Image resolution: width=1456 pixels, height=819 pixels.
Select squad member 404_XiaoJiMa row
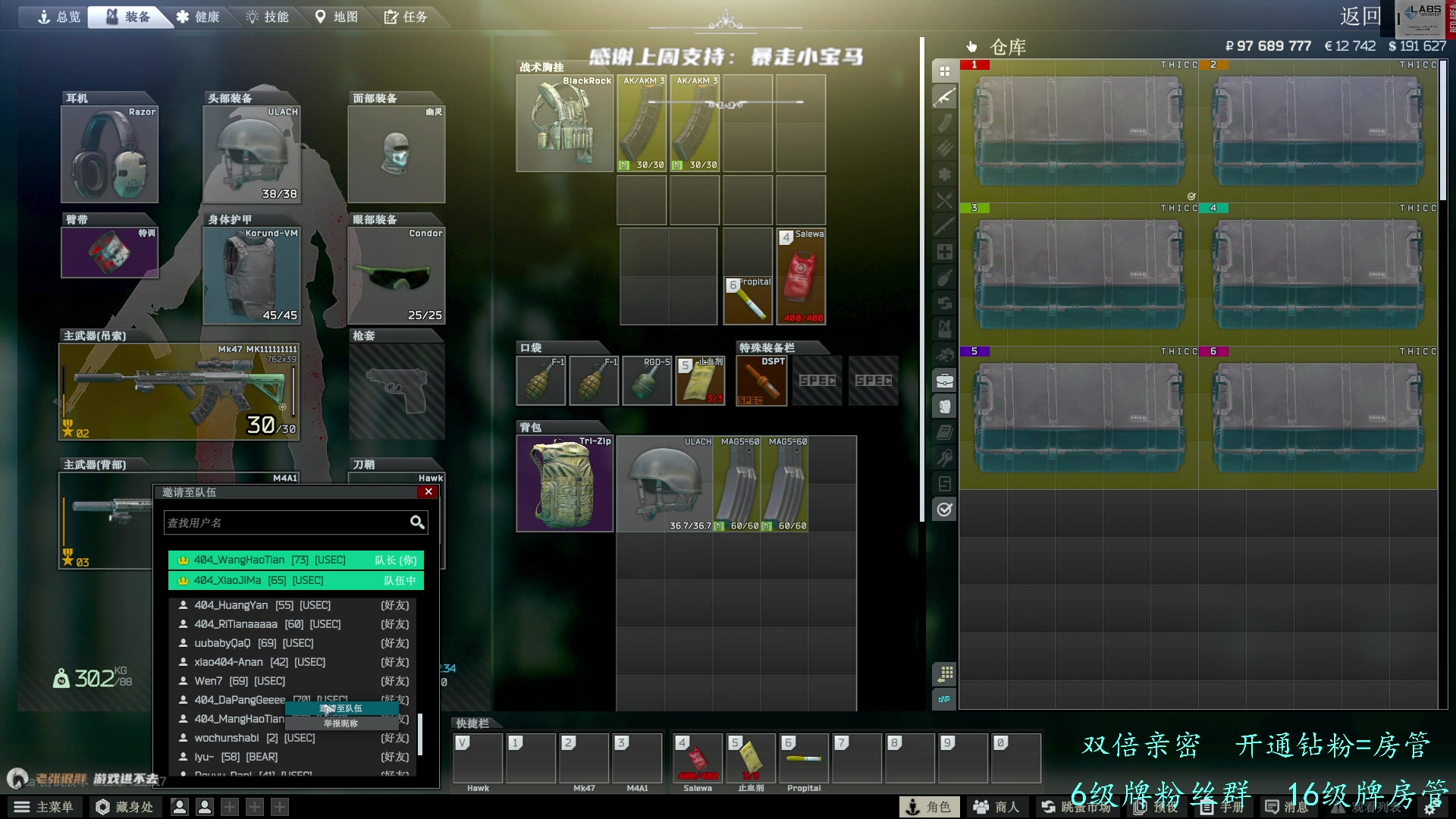[296, 581]
